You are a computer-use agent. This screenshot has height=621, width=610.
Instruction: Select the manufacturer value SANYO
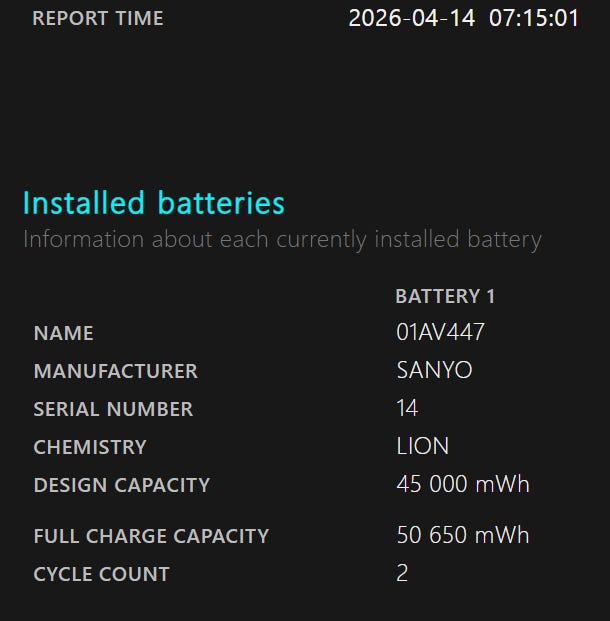point(434,371)
